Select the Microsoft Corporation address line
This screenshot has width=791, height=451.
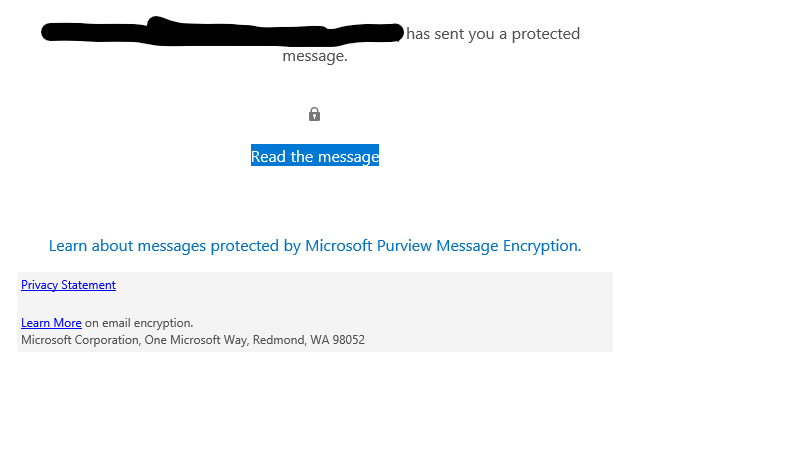[193, 340]
